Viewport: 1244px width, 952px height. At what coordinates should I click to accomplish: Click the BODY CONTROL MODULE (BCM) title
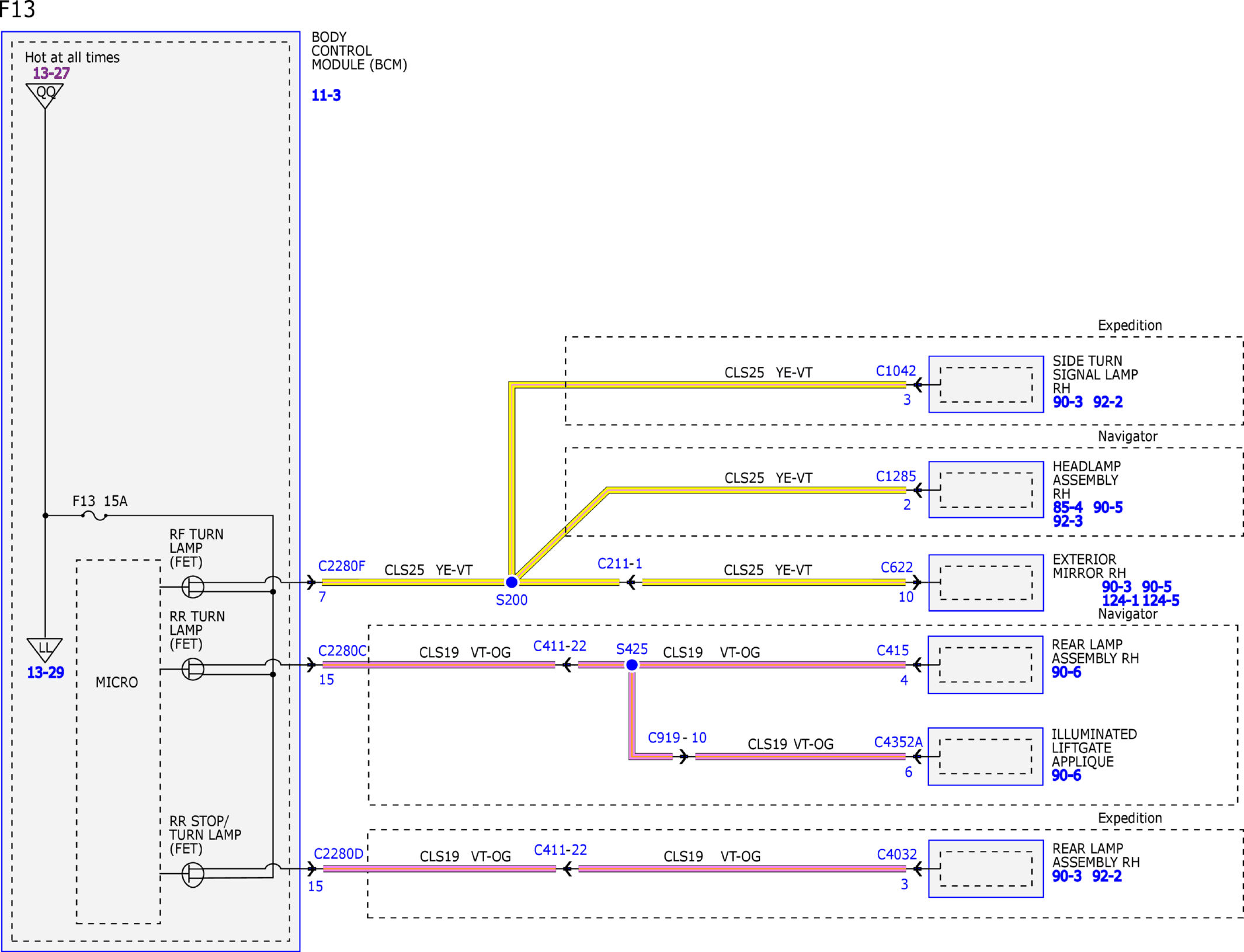(x=359, y=51)
